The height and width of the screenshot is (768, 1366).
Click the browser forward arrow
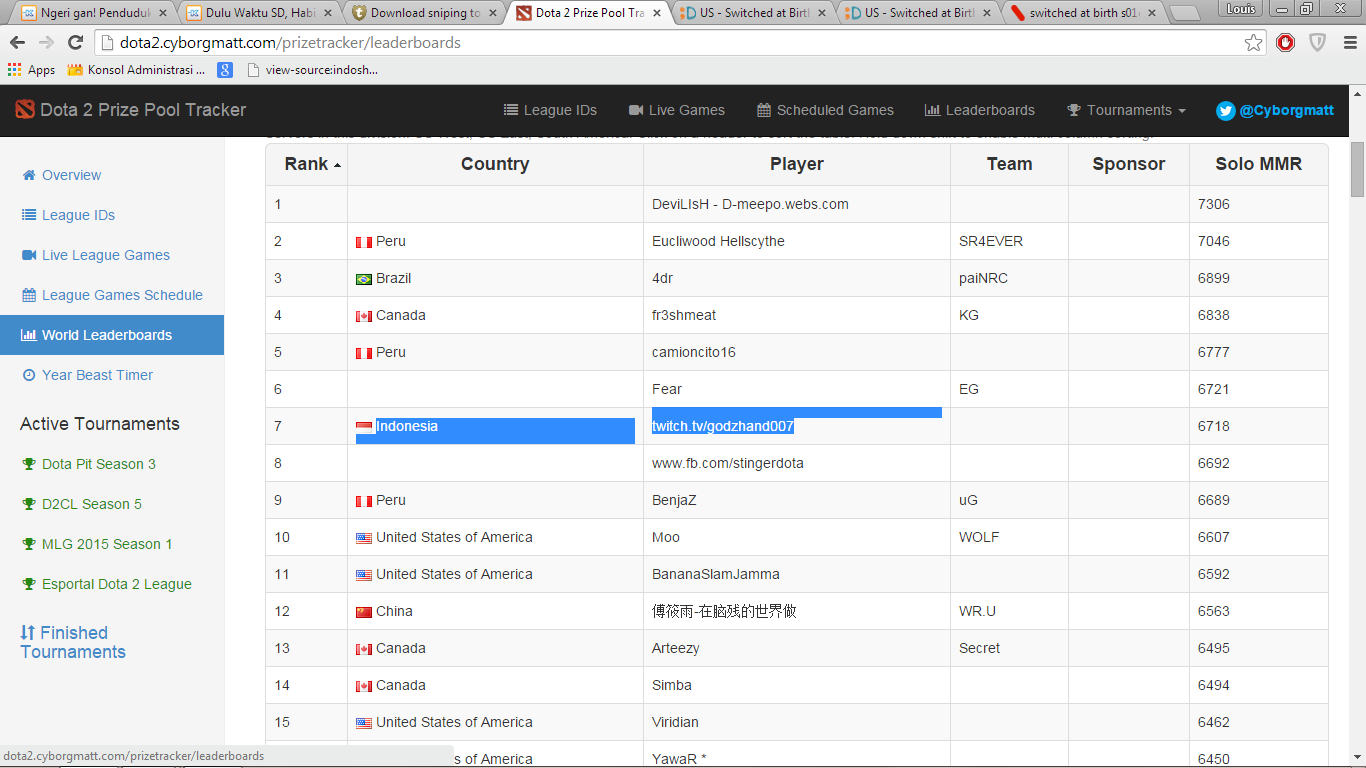(46, 43)
